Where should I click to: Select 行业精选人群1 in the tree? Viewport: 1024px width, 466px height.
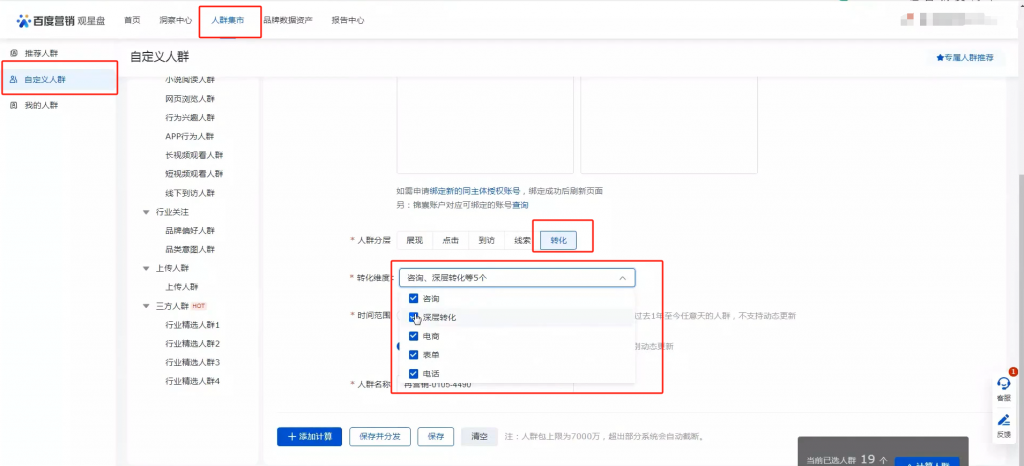pos(193,325)
